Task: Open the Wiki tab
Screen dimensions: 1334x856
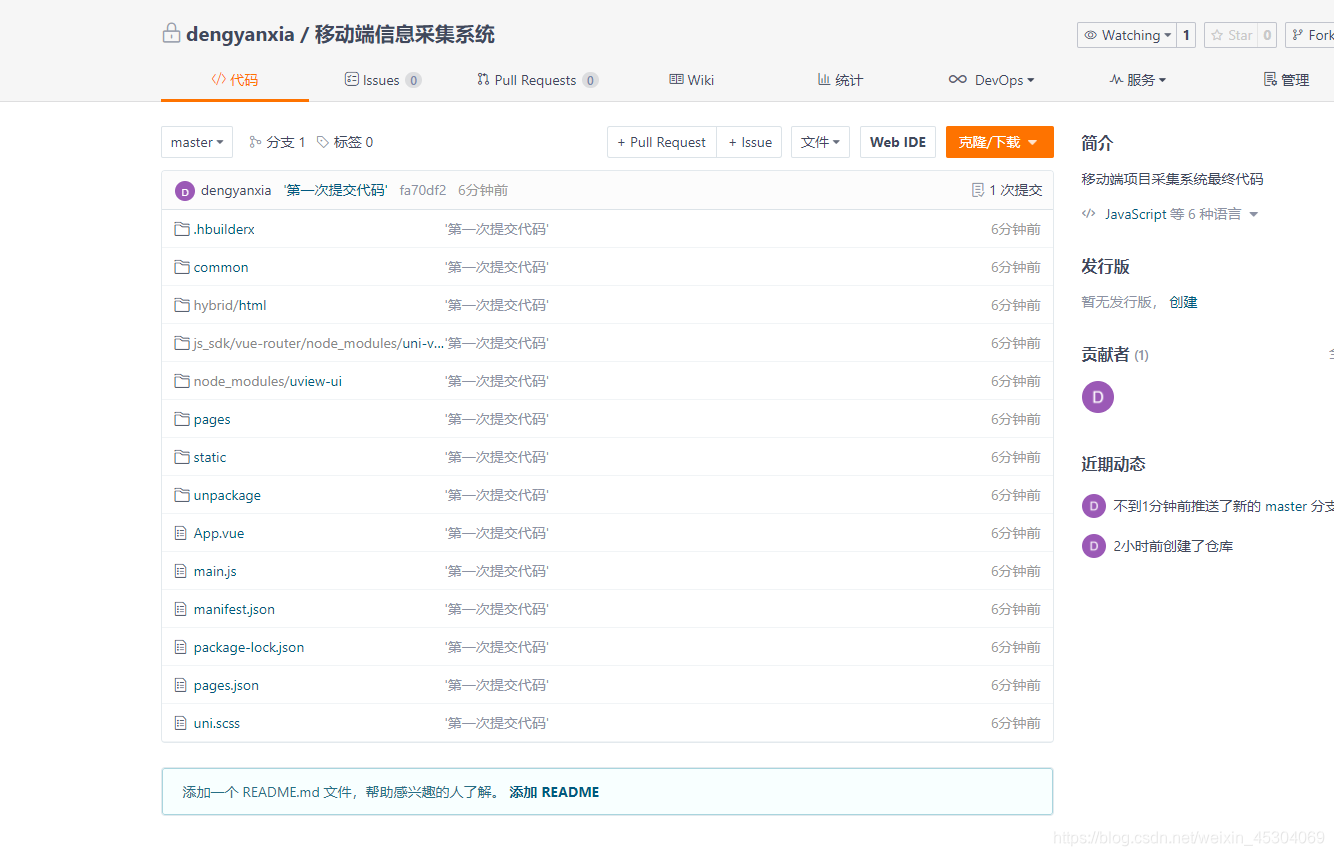Action: [692, 80]
